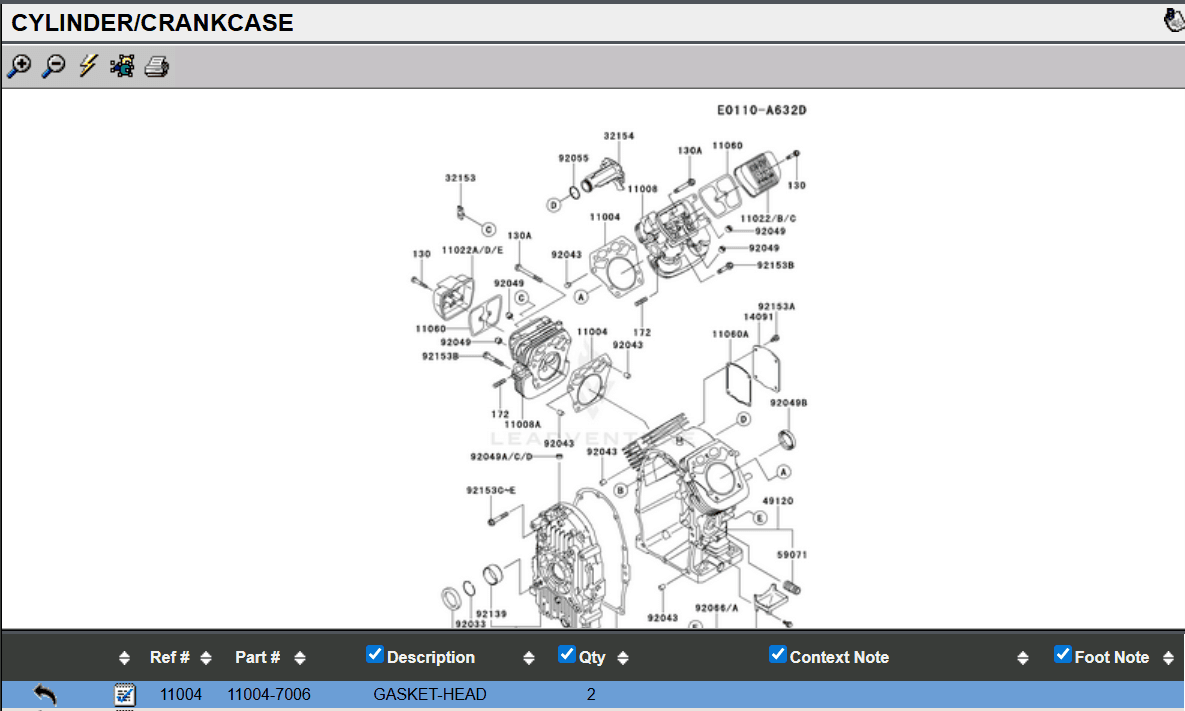Viewport: 1185px width, 711px height.
Task: Click the GASKET-HEAD description text
Action: (x=429, y=694)
